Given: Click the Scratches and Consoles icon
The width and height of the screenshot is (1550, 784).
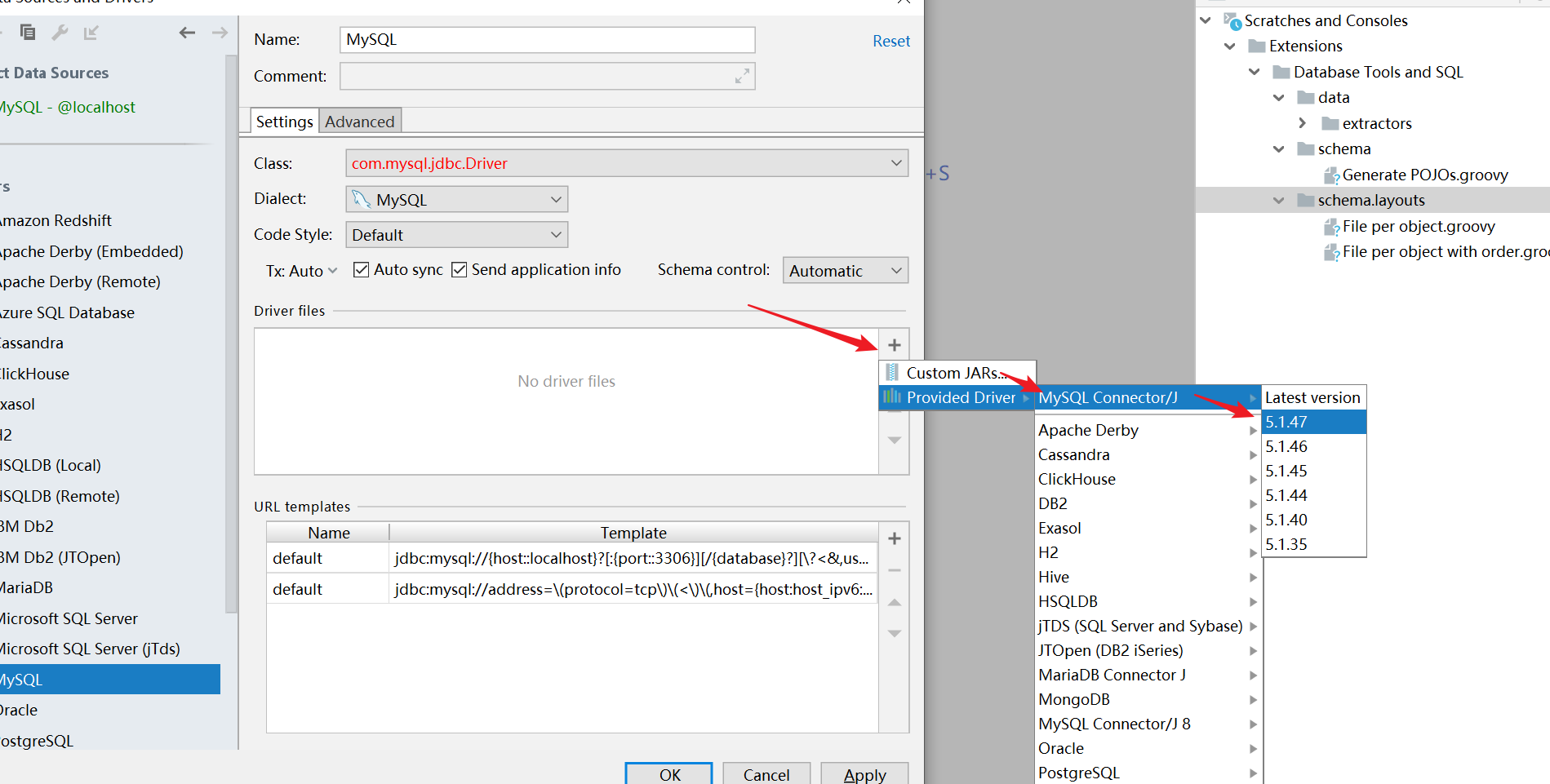Looking at the screenshot, I should coord(1232,20).
